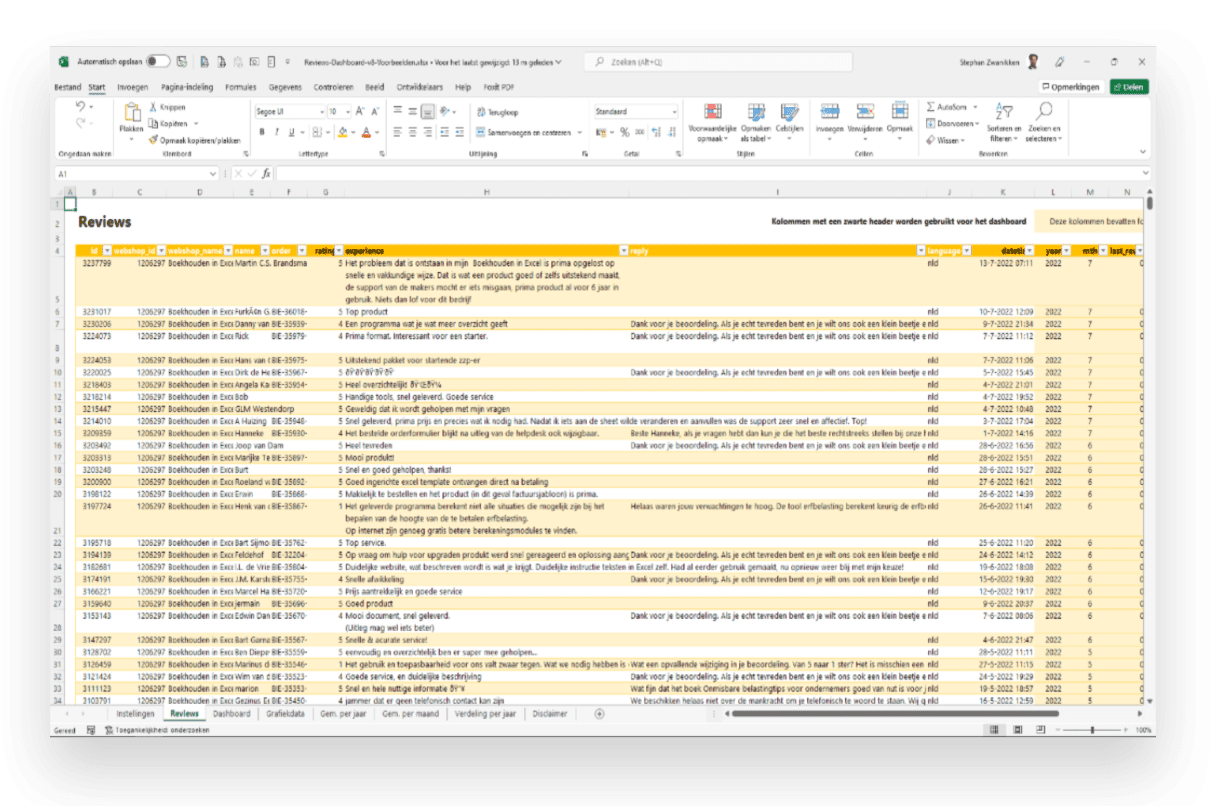The width and height of the screenshot is (1210, 806).
Task: Click the fill color yellow swatch
Action: pos(342,132)
